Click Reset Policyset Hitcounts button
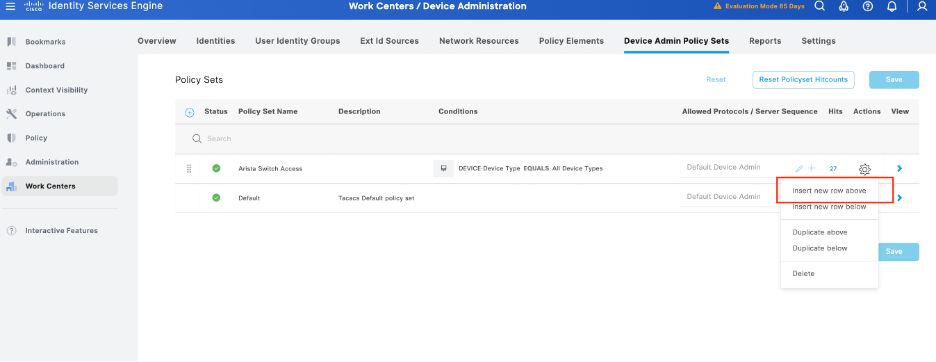 click(803, 79)
